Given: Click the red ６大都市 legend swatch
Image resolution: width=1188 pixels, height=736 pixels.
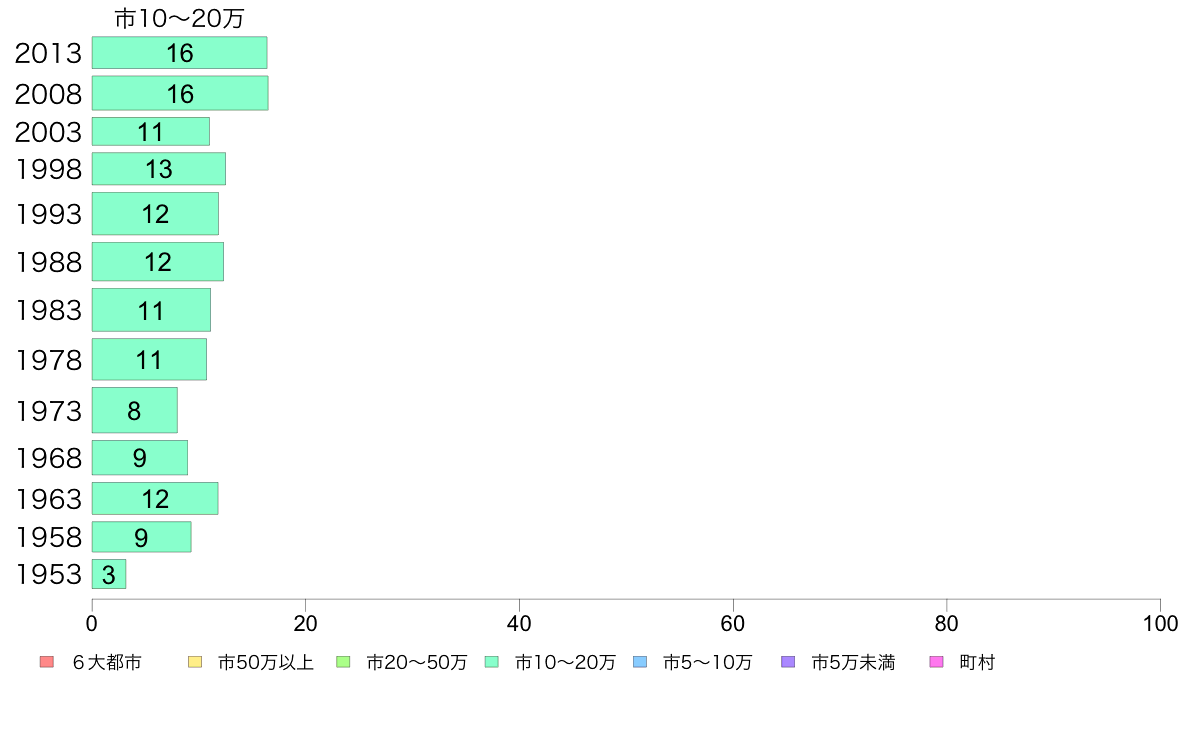Looking at the screenshot, I should [47, 662].
